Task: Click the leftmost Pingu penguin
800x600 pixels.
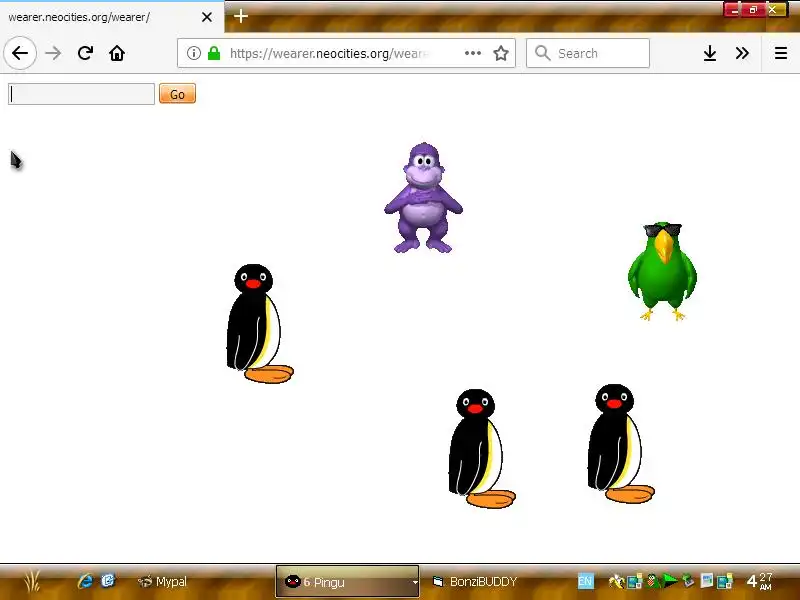Action: coord(258,324)
